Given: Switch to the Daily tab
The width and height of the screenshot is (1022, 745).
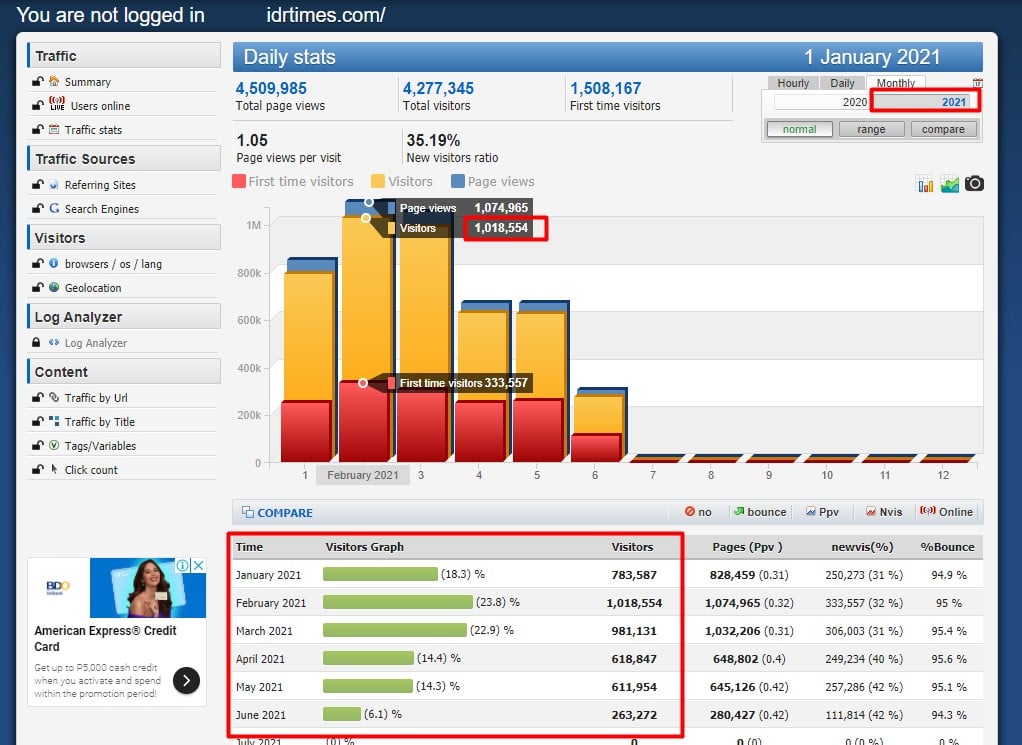Looking at the screenshot, I should pyautogui.click(x=842, y=83).
